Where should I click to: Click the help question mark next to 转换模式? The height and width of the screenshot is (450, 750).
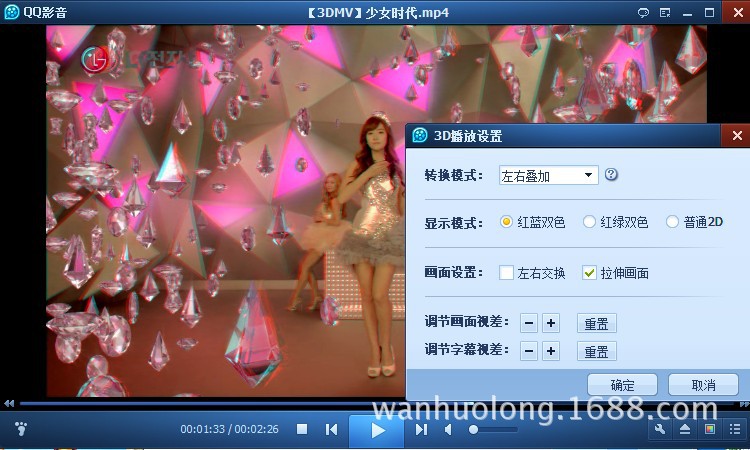(611, 175)
